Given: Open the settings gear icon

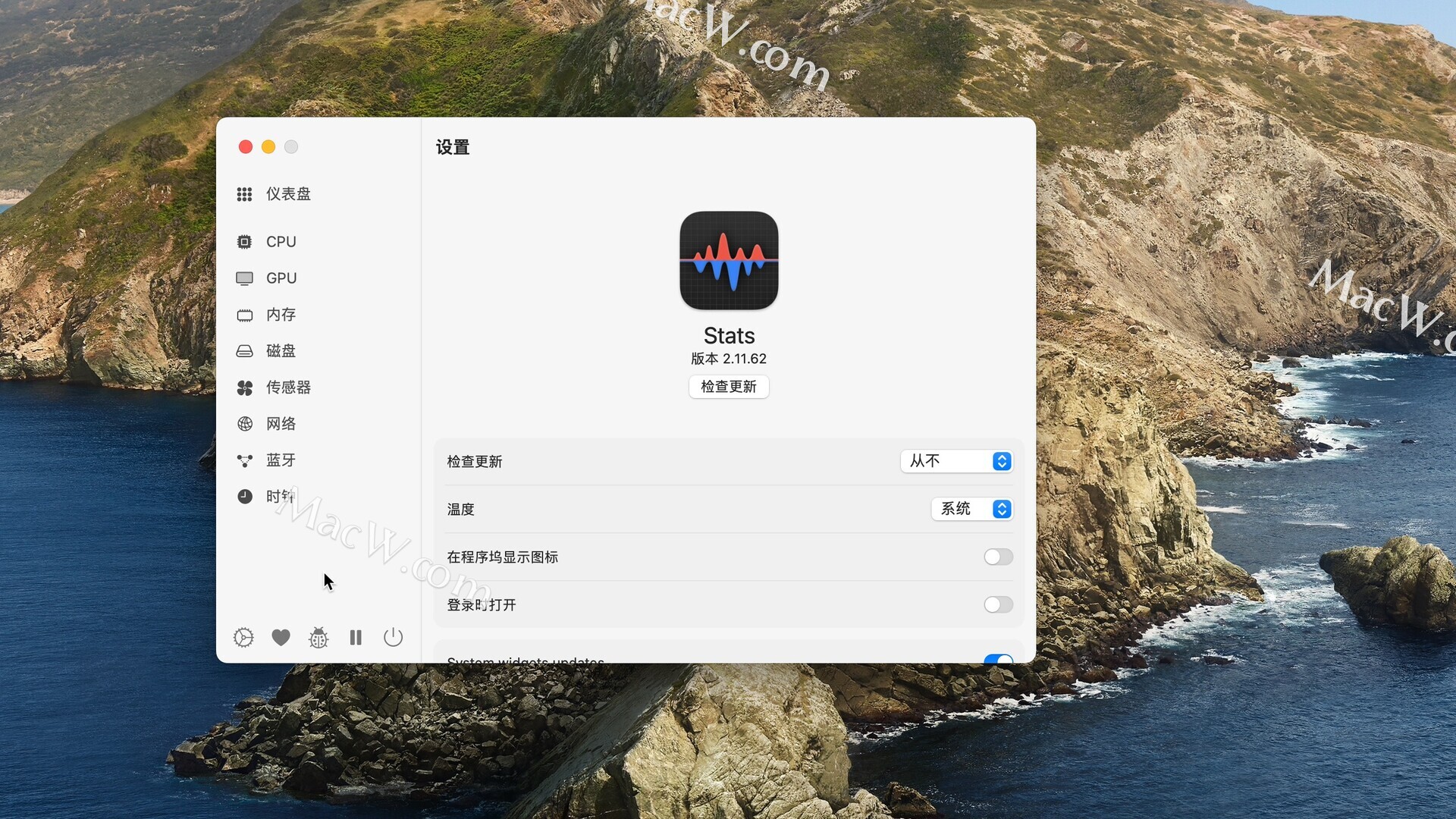Looking at the screenshot, I should coord(243,638).
